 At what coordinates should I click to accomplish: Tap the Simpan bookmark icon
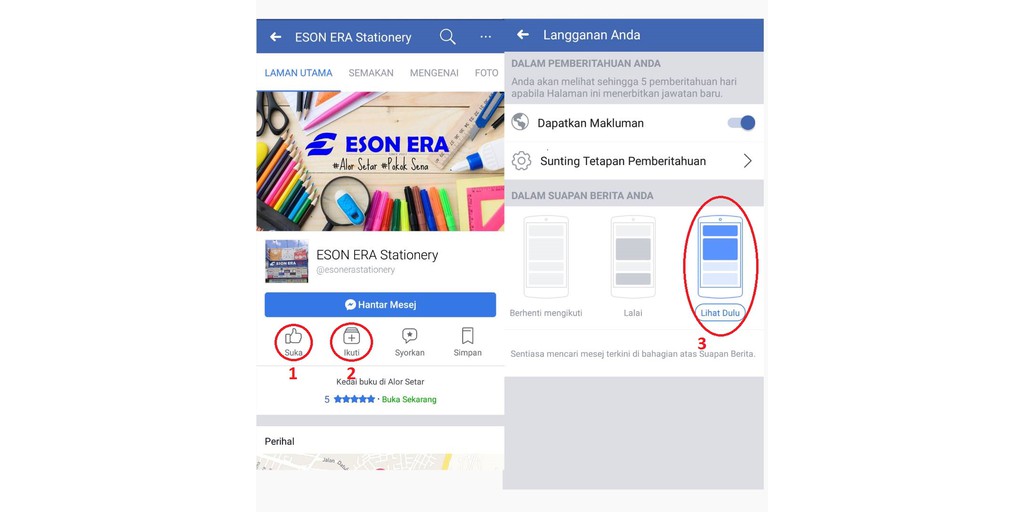pos(468,336)
